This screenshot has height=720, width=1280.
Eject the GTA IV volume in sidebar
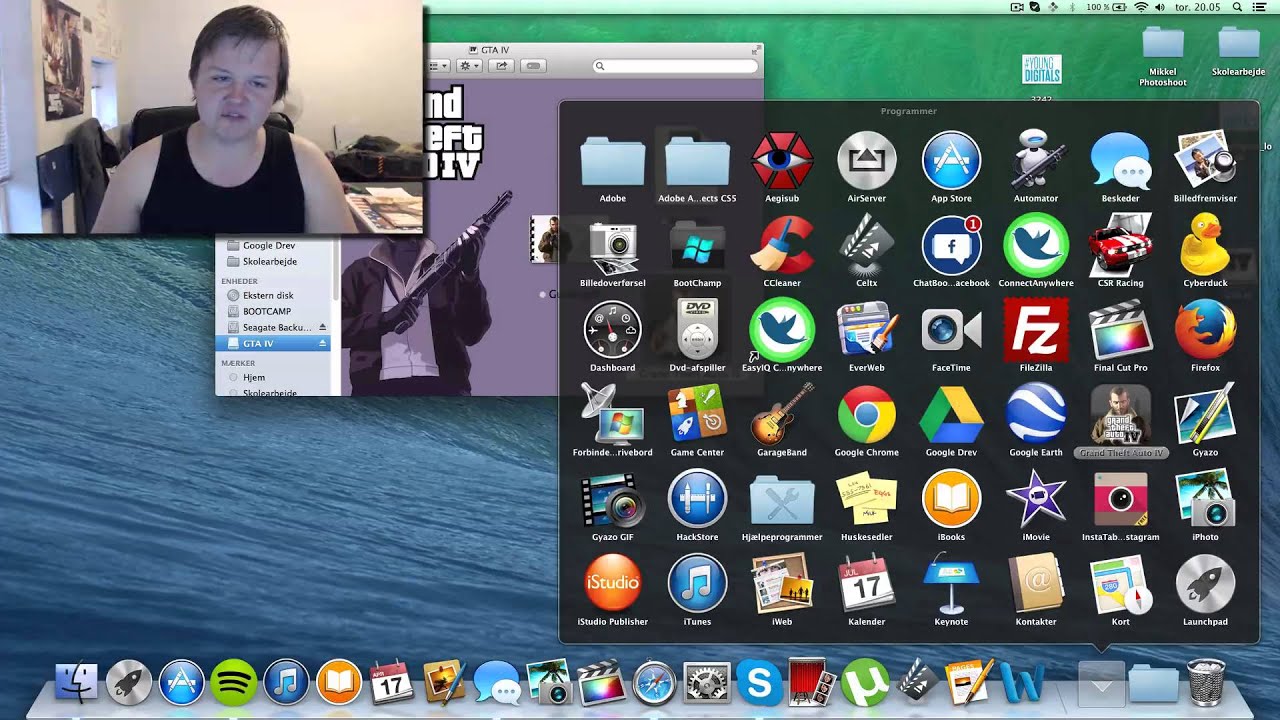(323, 343)
